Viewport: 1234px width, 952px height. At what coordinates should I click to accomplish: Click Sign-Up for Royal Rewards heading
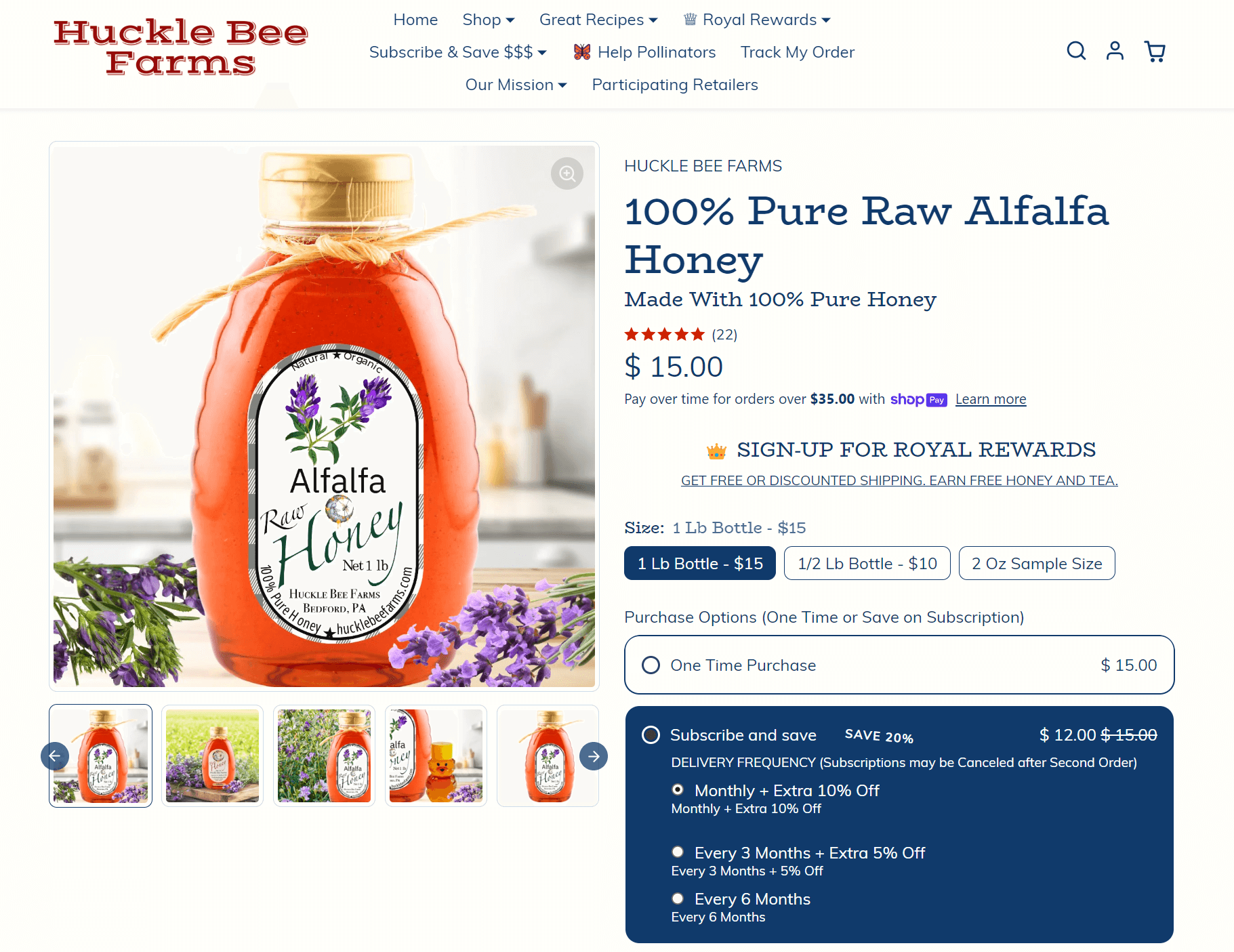(x=916, y=450)
